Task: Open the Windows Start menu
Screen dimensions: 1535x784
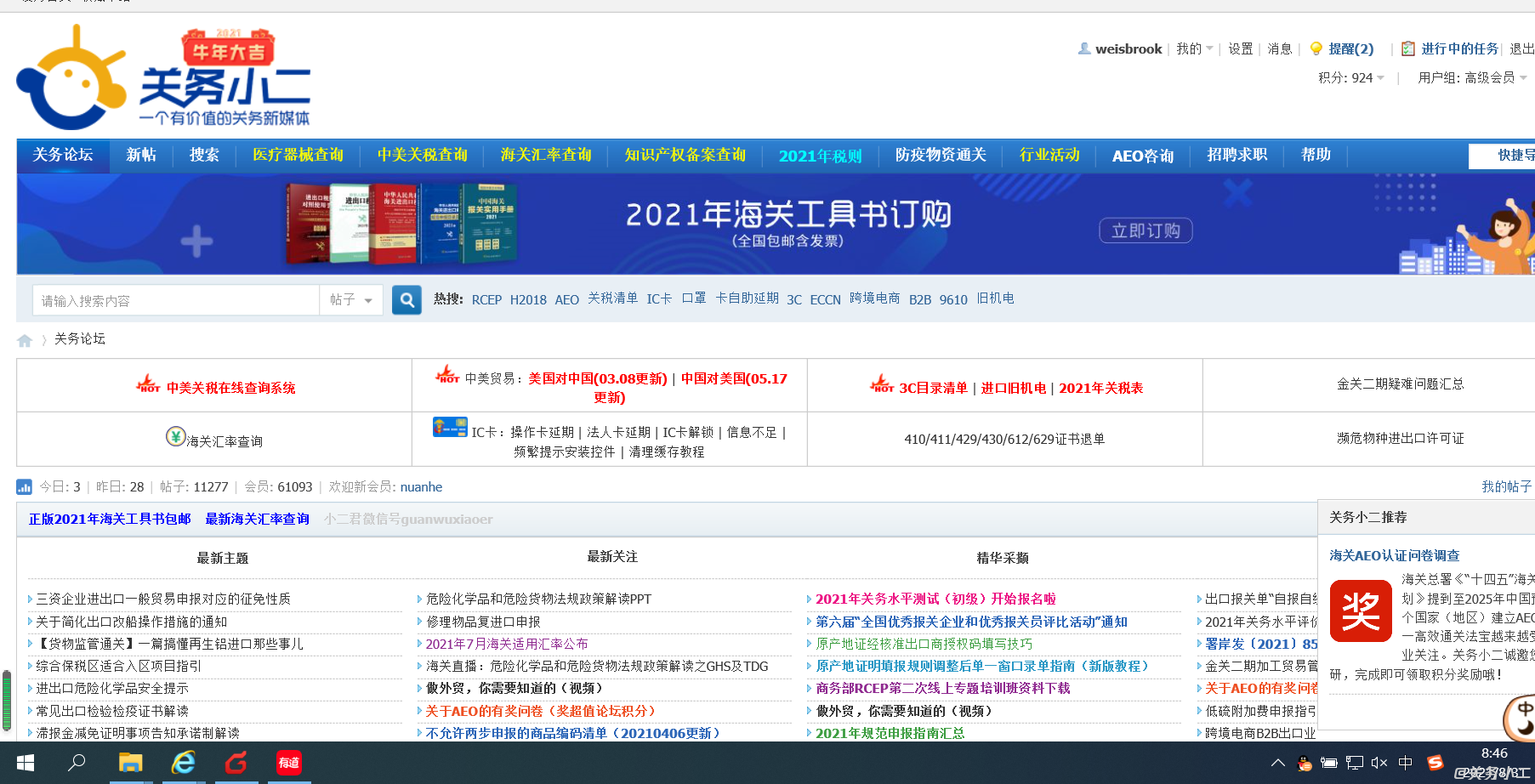Action: point(26,763)
